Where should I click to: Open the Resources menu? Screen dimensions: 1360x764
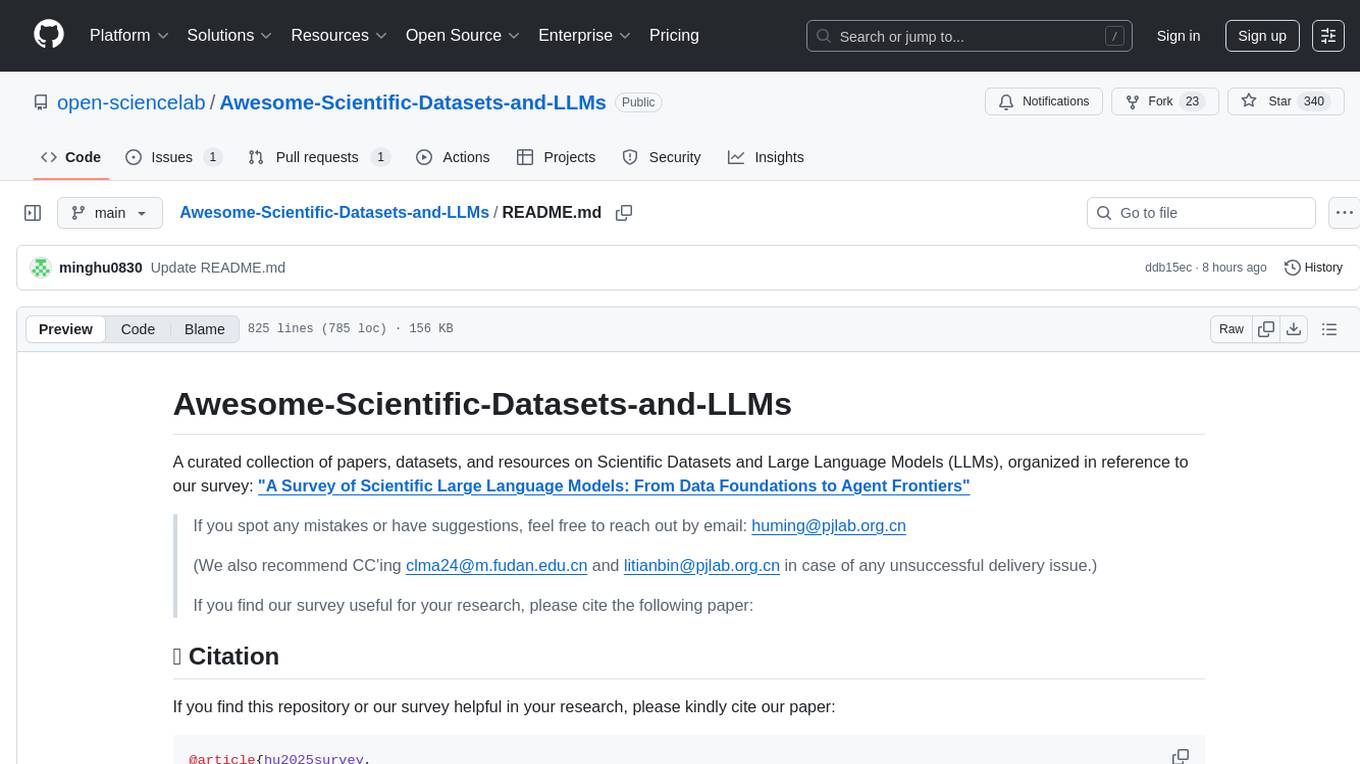339,35
